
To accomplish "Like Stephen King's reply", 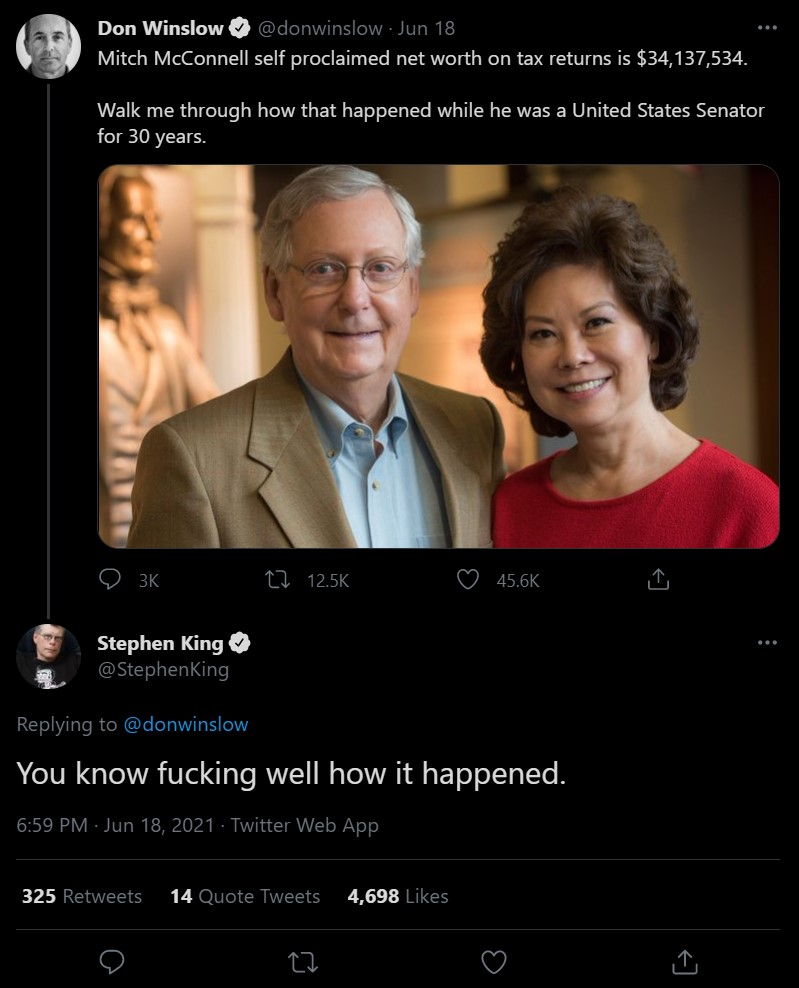I will tap(494, 961).
